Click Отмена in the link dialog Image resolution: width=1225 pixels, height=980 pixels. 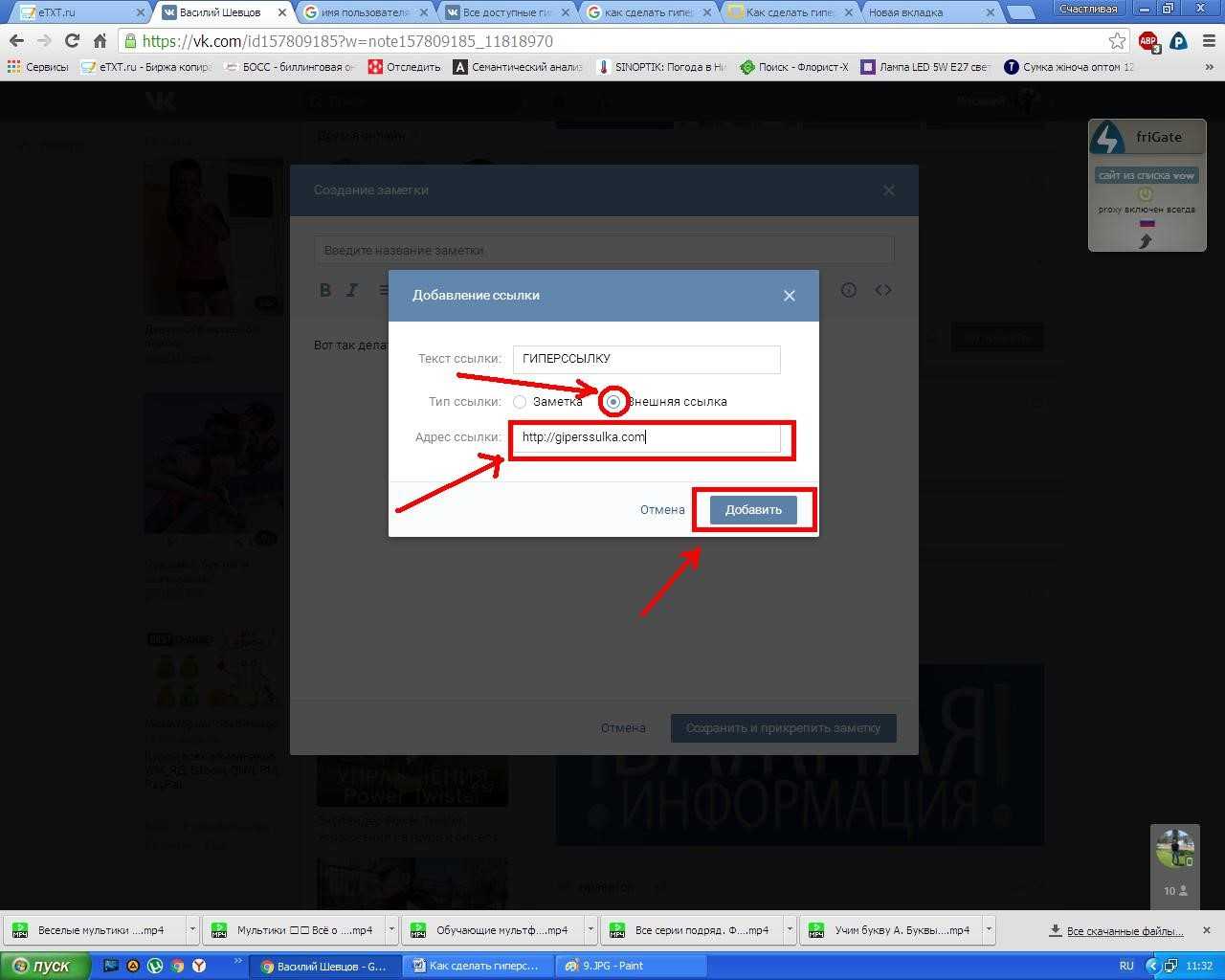(x=662, y=510)
